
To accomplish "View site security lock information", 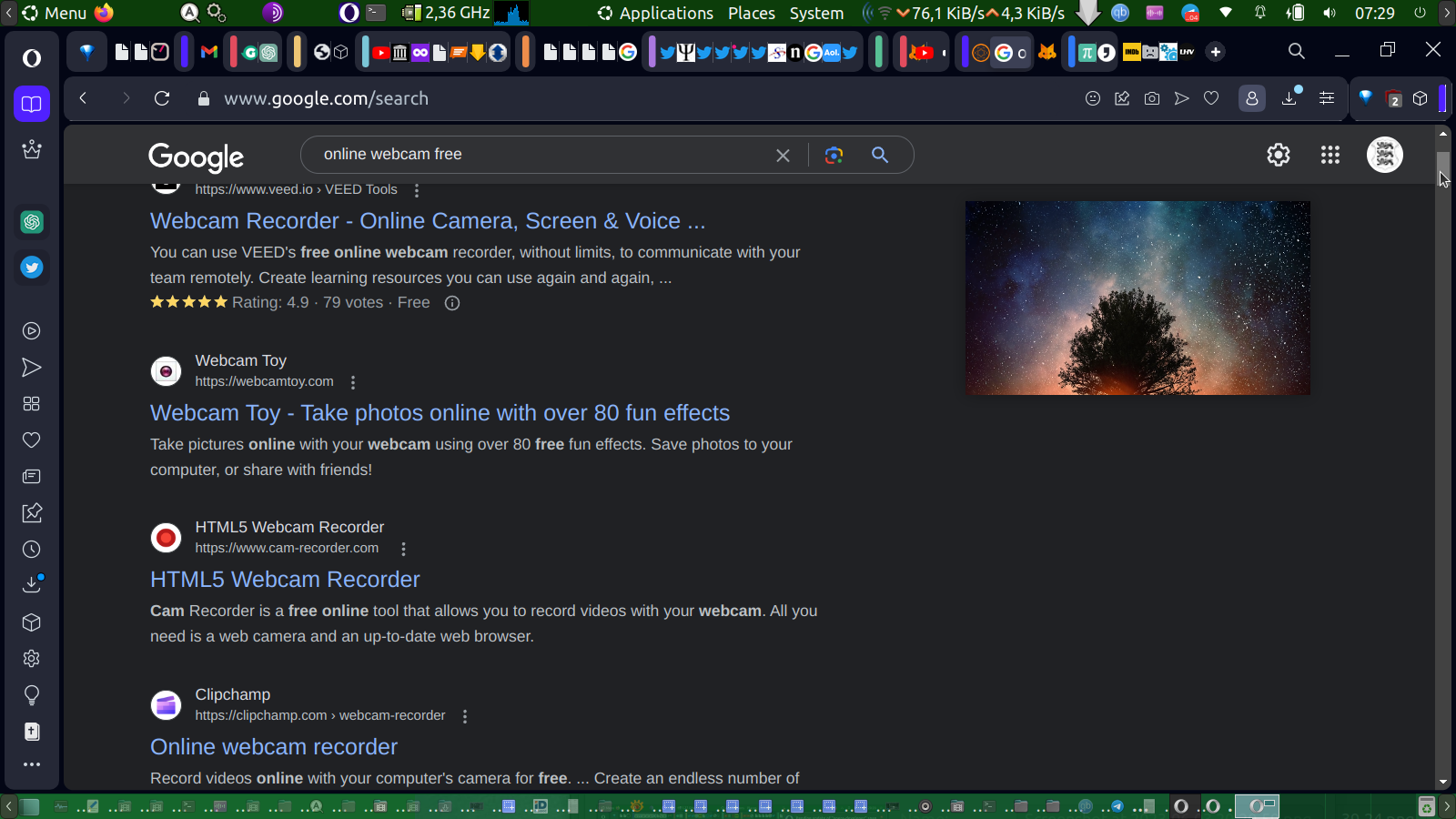I will [204, 98].
